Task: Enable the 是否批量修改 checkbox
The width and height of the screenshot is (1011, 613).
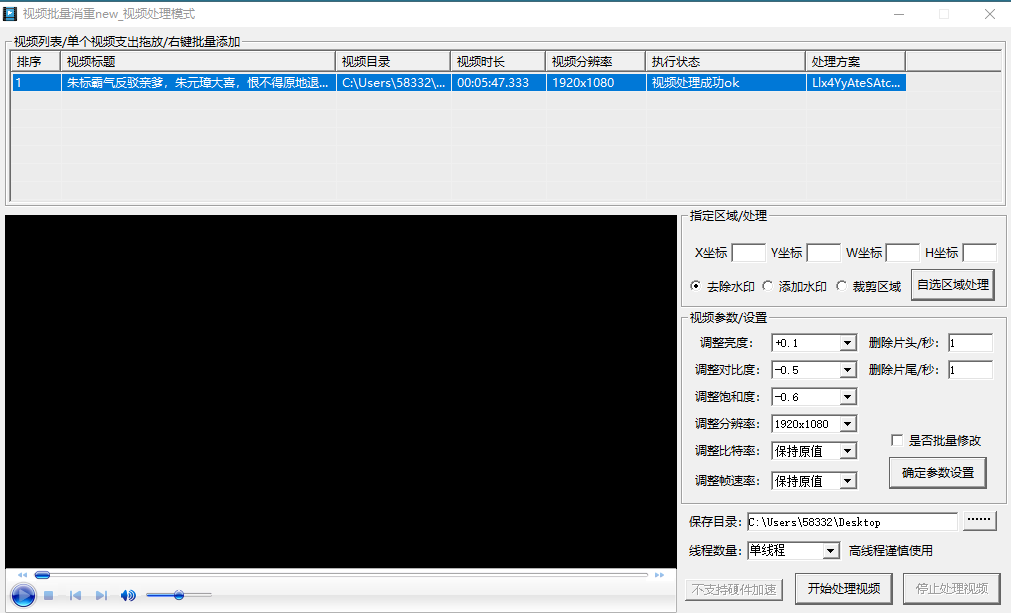Action: 897,440
